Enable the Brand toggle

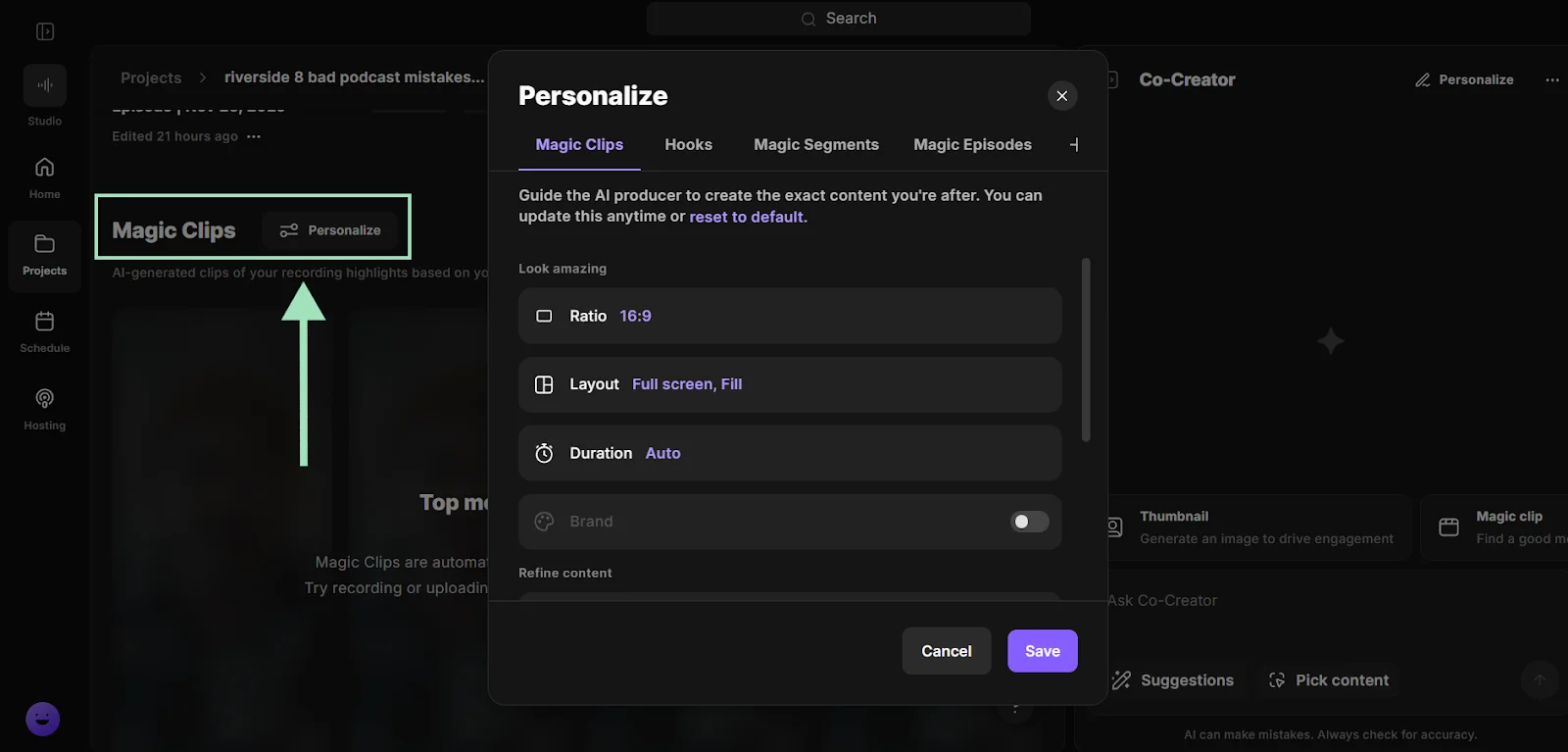(1030, 522)
